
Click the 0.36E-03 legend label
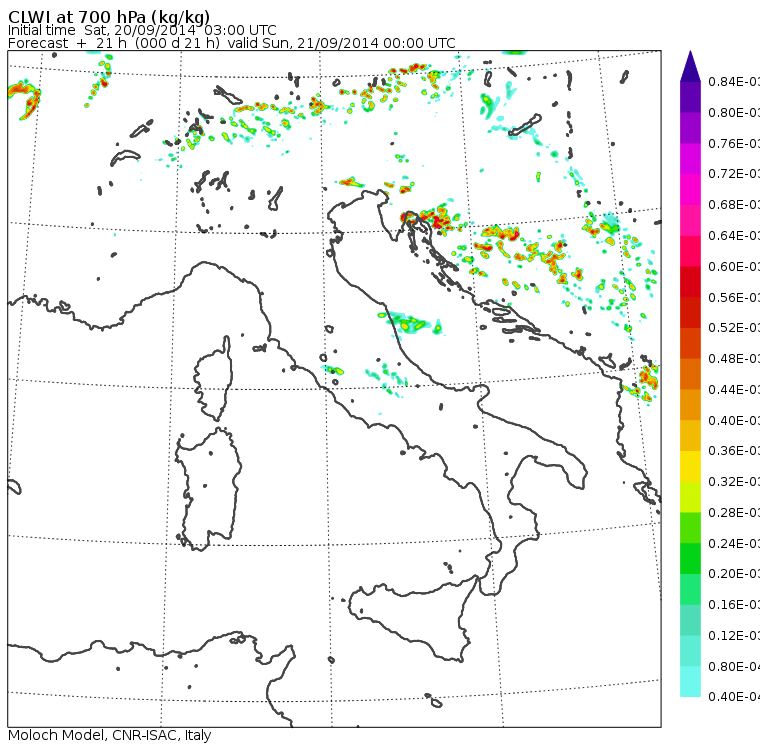734,451
